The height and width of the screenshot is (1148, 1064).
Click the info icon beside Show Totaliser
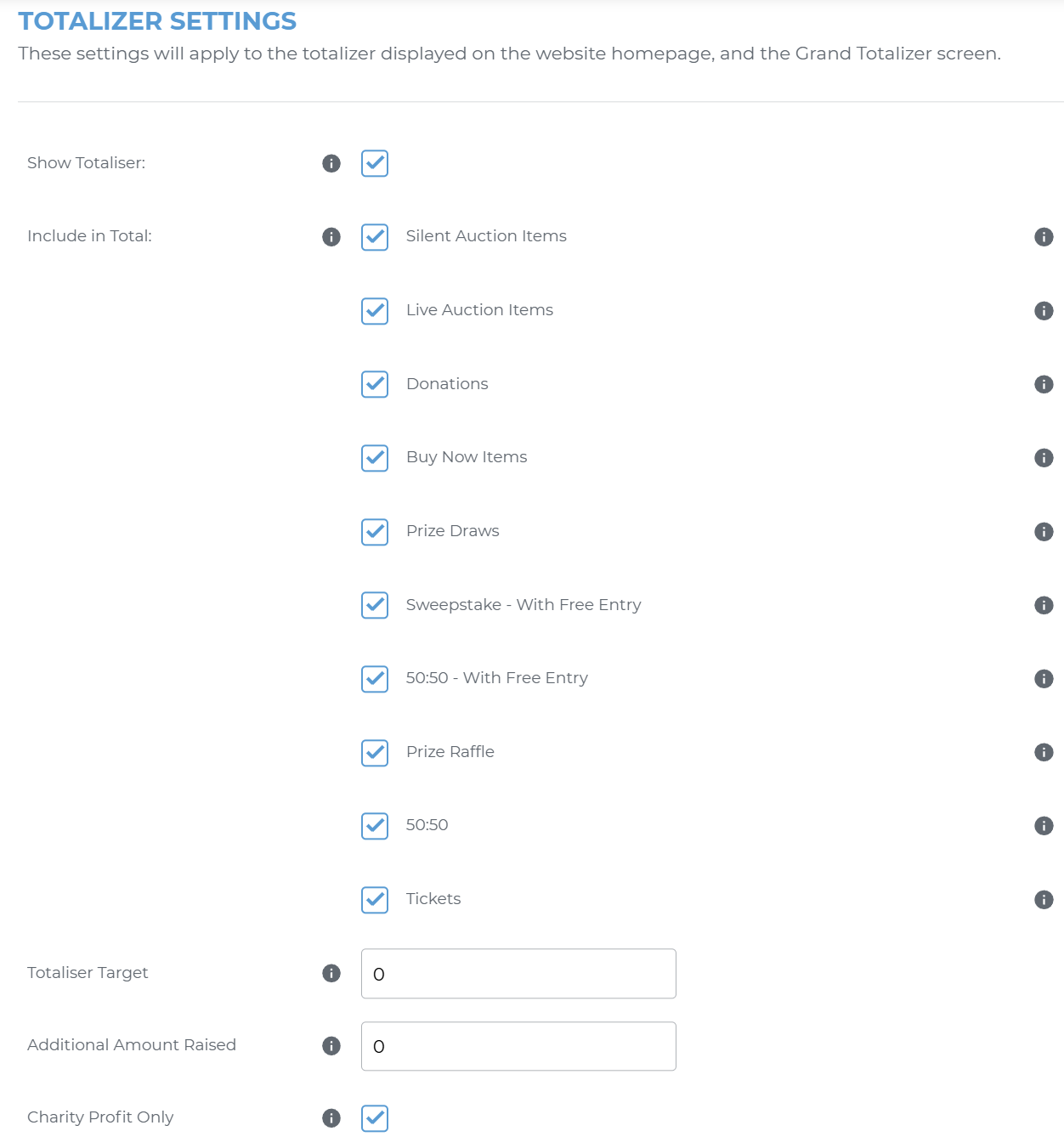pyautogui.click(x=331, y=164)
